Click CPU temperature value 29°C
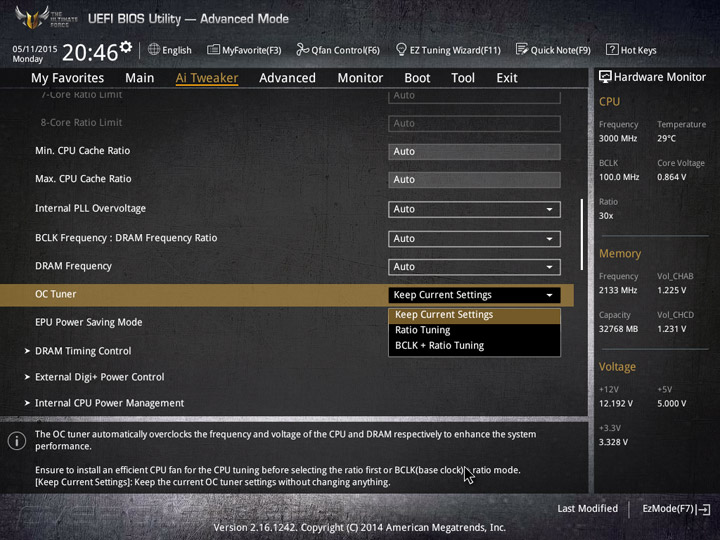 tap(666, 139)
